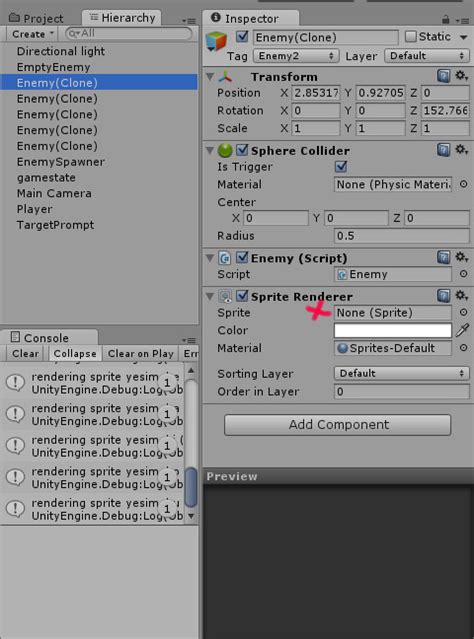This screenshot has height=639, width=474.
Task: Click the Position X value field
Action: (315, 93)
